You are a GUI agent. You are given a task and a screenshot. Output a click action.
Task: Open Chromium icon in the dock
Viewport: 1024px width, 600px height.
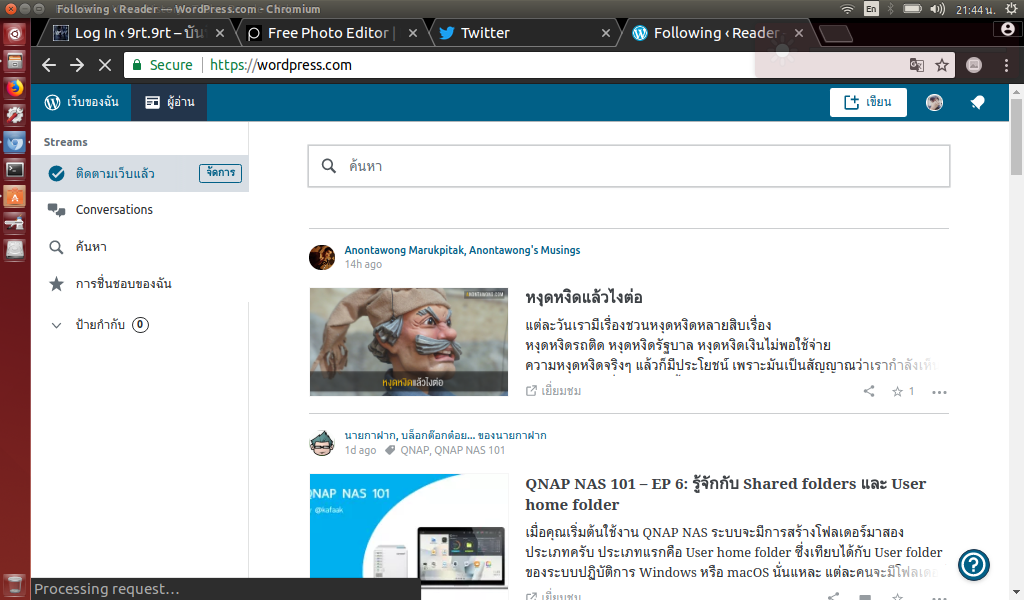tap(14, 142)
